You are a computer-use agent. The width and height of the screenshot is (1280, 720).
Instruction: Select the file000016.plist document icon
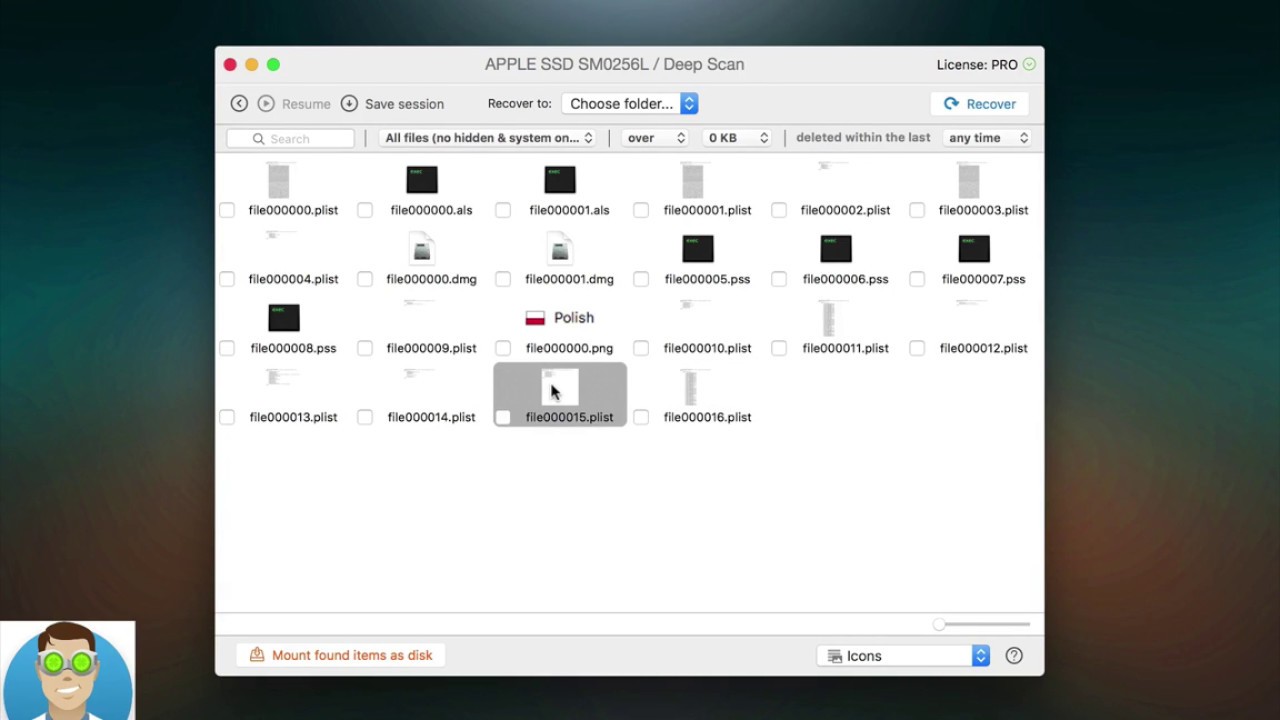[691, 387]
